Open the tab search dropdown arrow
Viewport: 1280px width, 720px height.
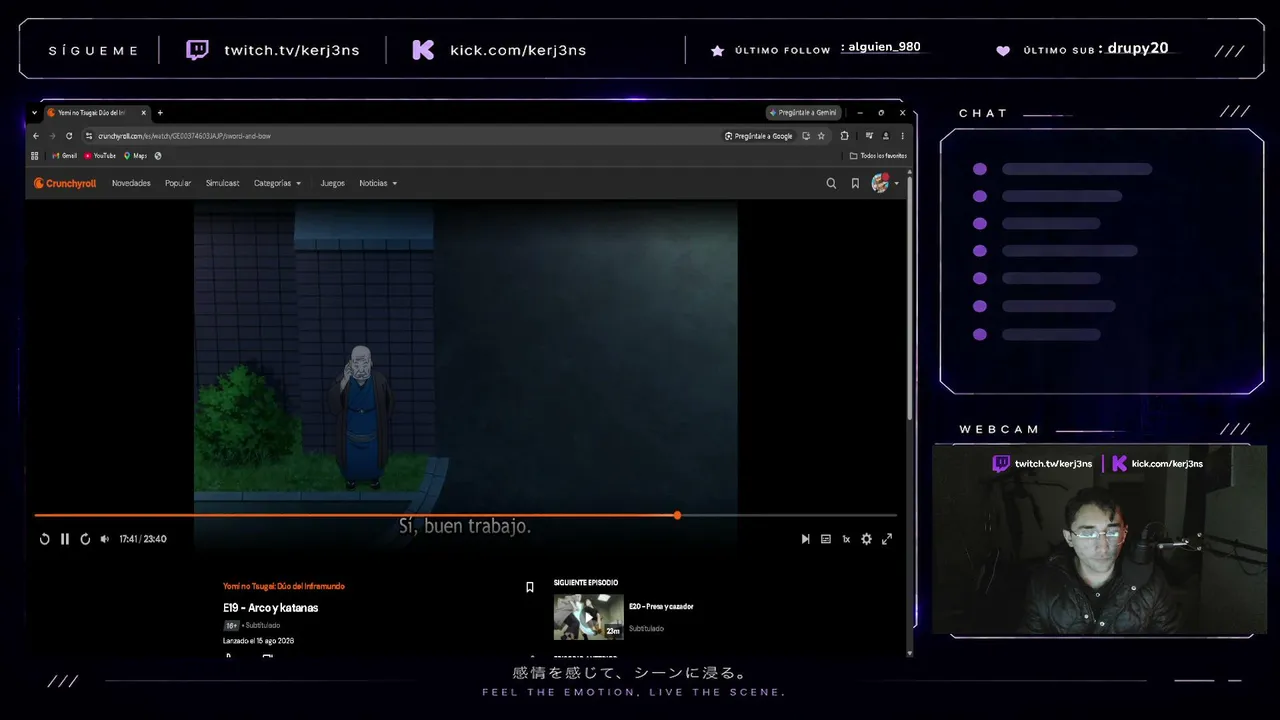point(36,113)
